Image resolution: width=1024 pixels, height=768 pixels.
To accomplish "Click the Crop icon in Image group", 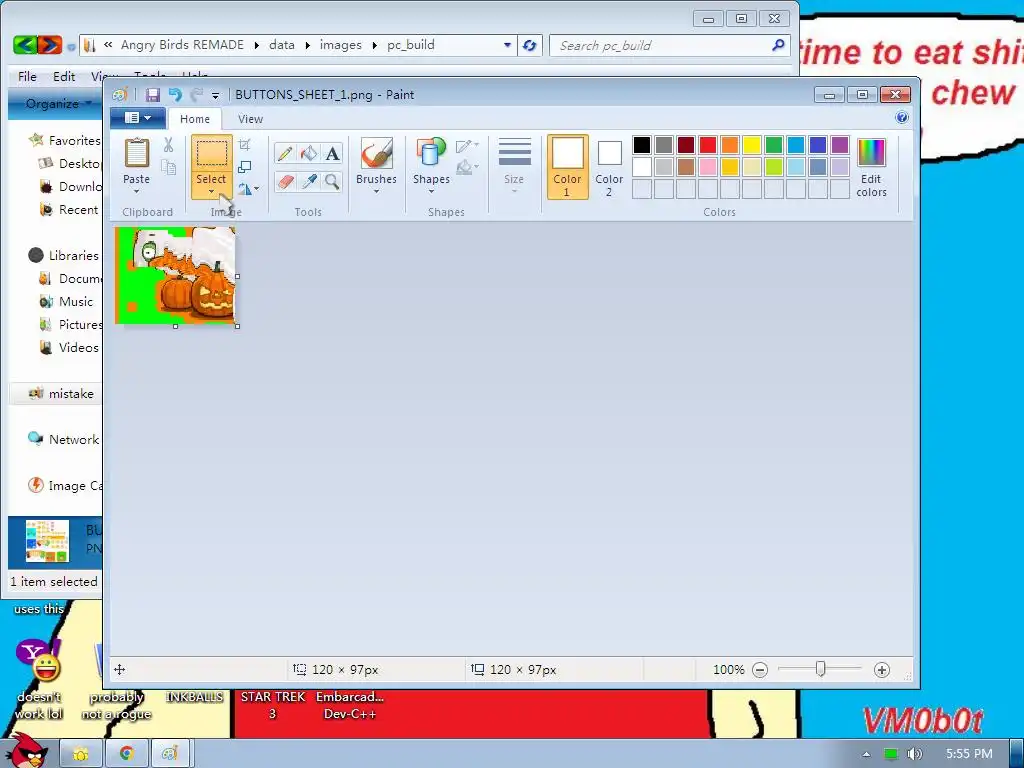I will (245, 145).
